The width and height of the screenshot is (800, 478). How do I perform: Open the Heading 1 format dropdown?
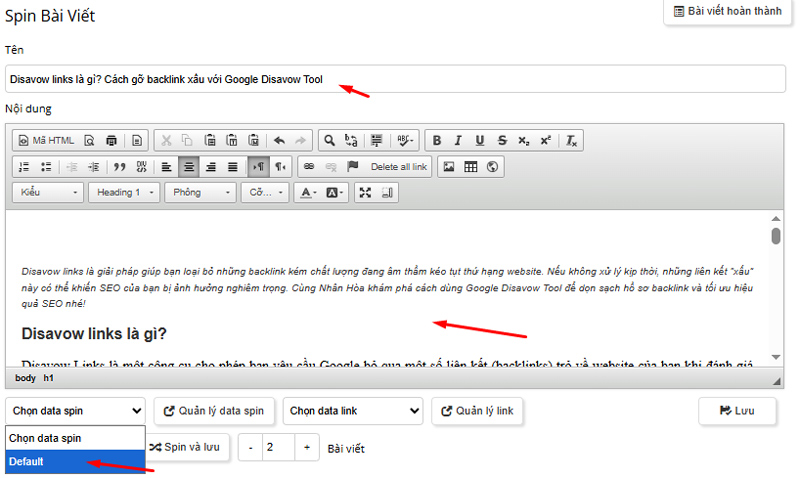pos(124,192)
